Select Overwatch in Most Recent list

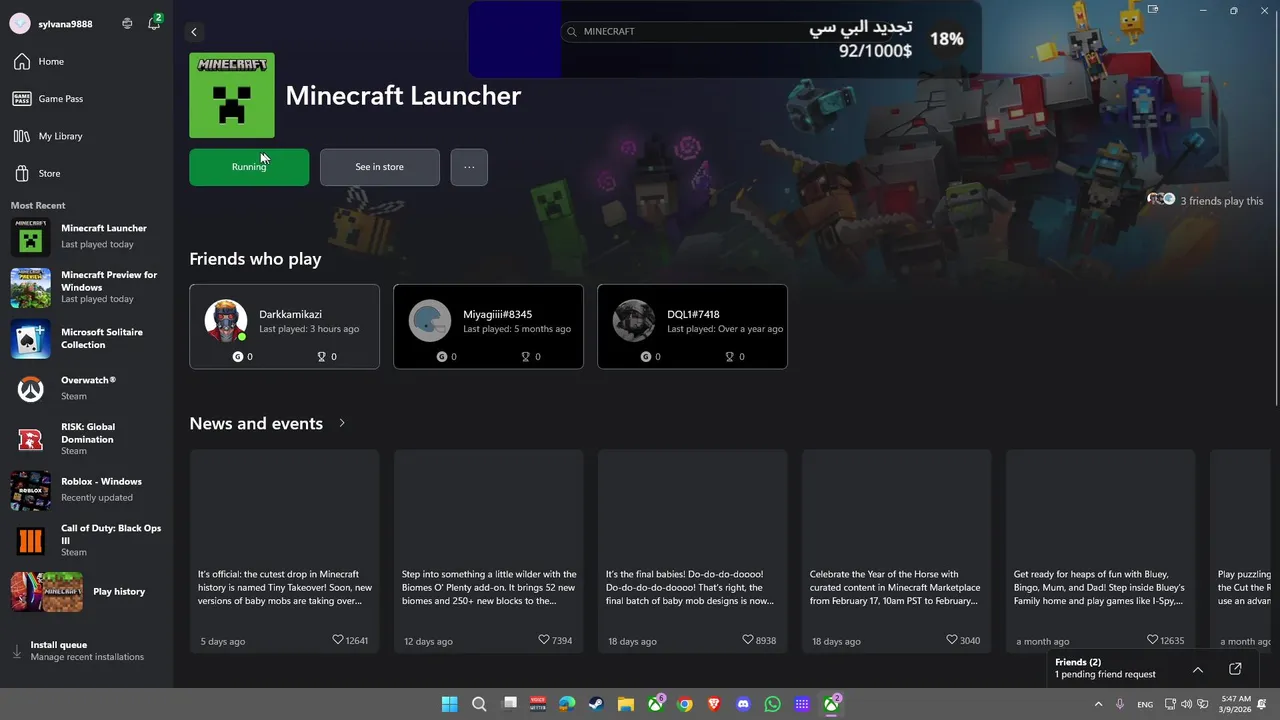point(86,389)
